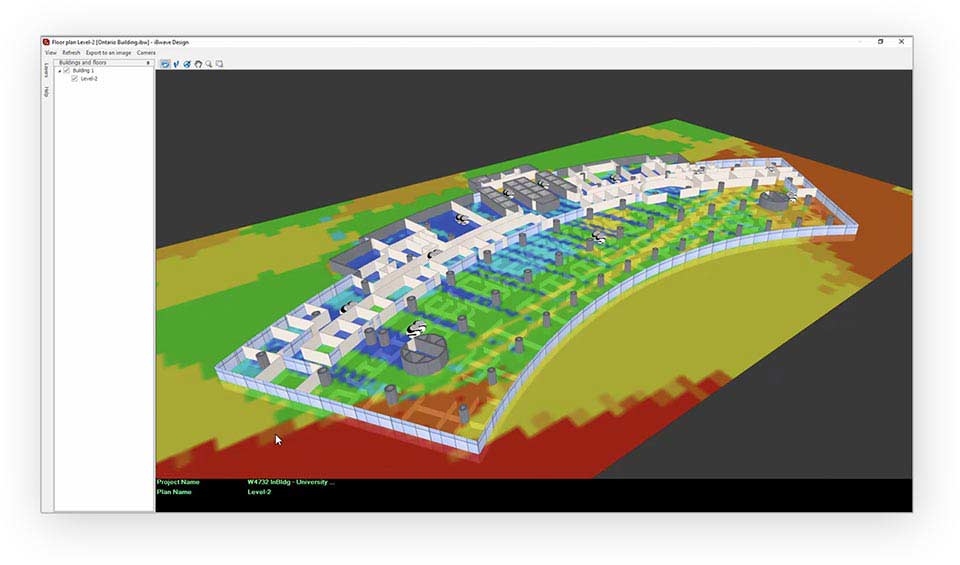
Task: Open Buildings and floors panel dropdown arrow
Action: pyautogui.click(x=148, y=63)
